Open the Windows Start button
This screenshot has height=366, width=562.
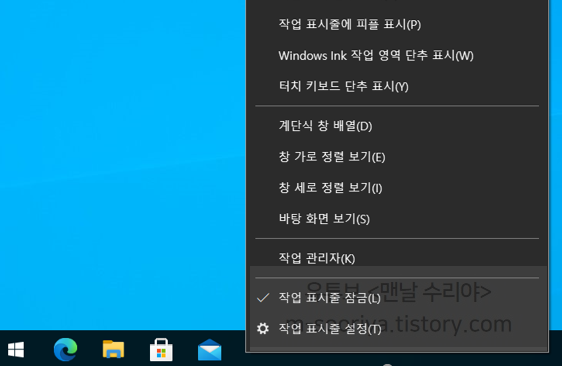point(16,350)
